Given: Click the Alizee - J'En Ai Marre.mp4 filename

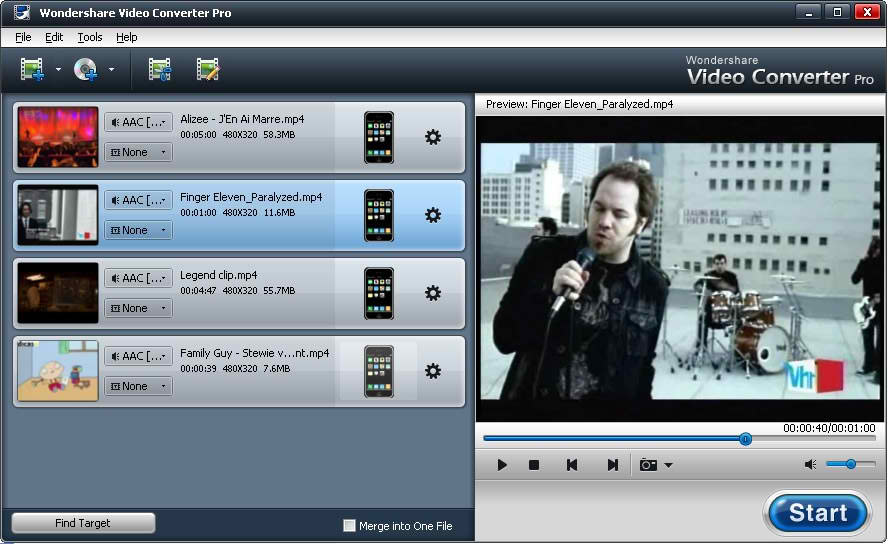Looking at the screenshot, I should (x=242, y=119).
